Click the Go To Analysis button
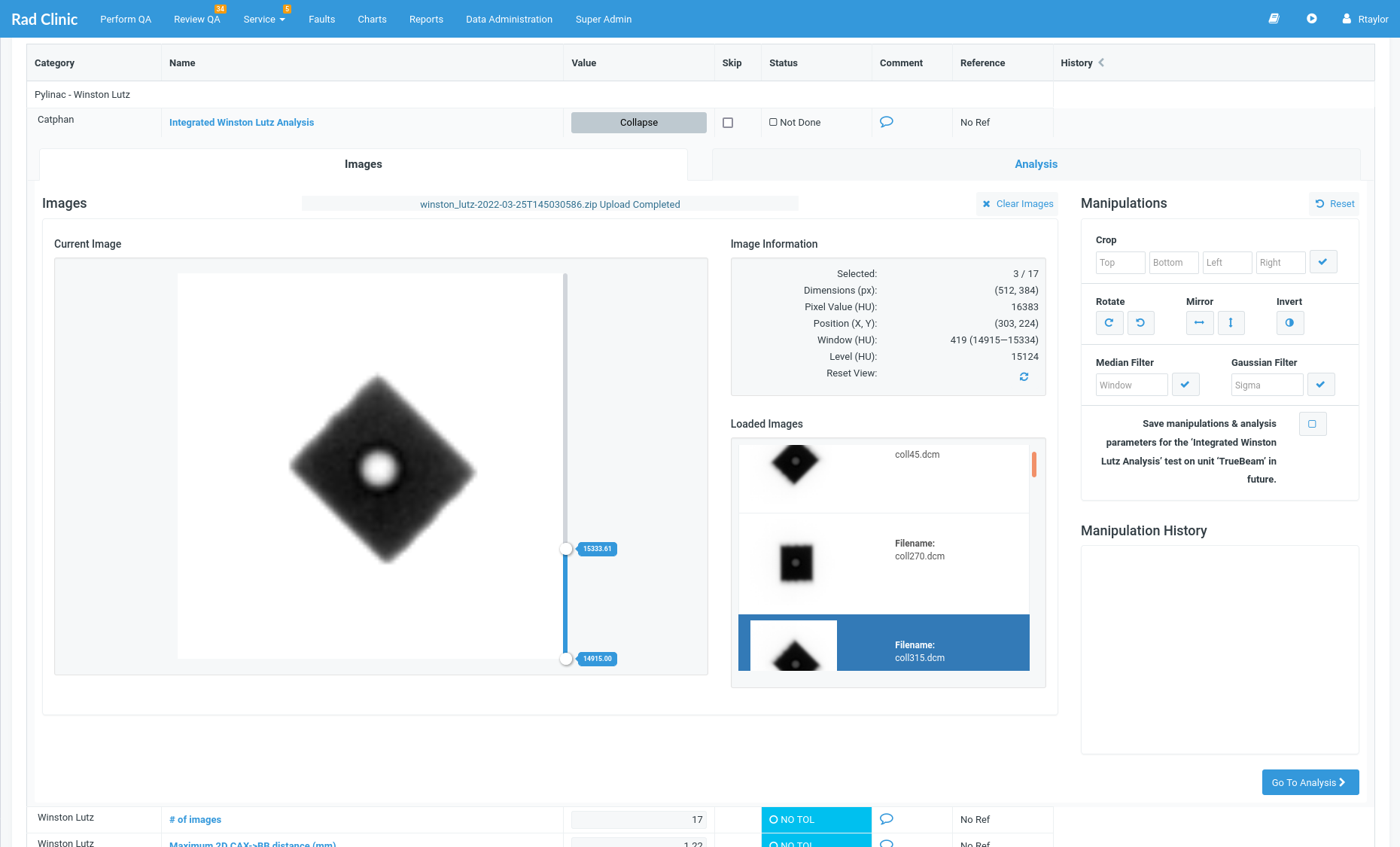Screen dimensions: 1400x847 1310,782
